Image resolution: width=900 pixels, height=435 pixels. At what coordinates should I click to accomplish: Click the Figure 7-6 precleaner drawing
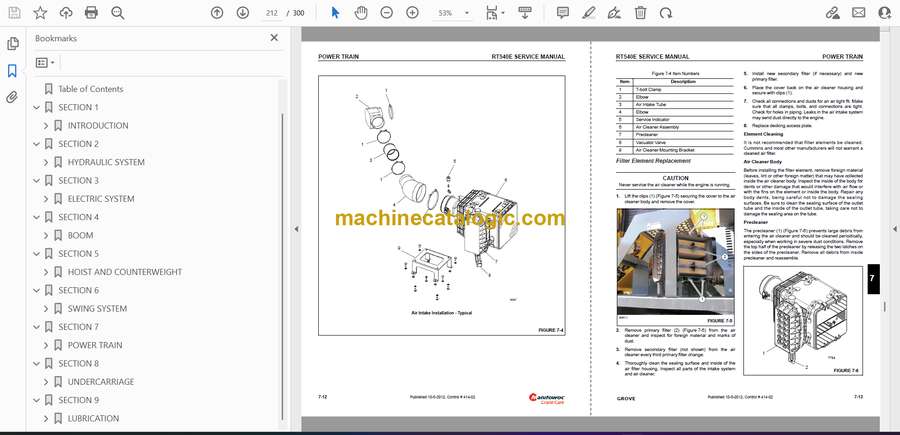click(802, 321)
